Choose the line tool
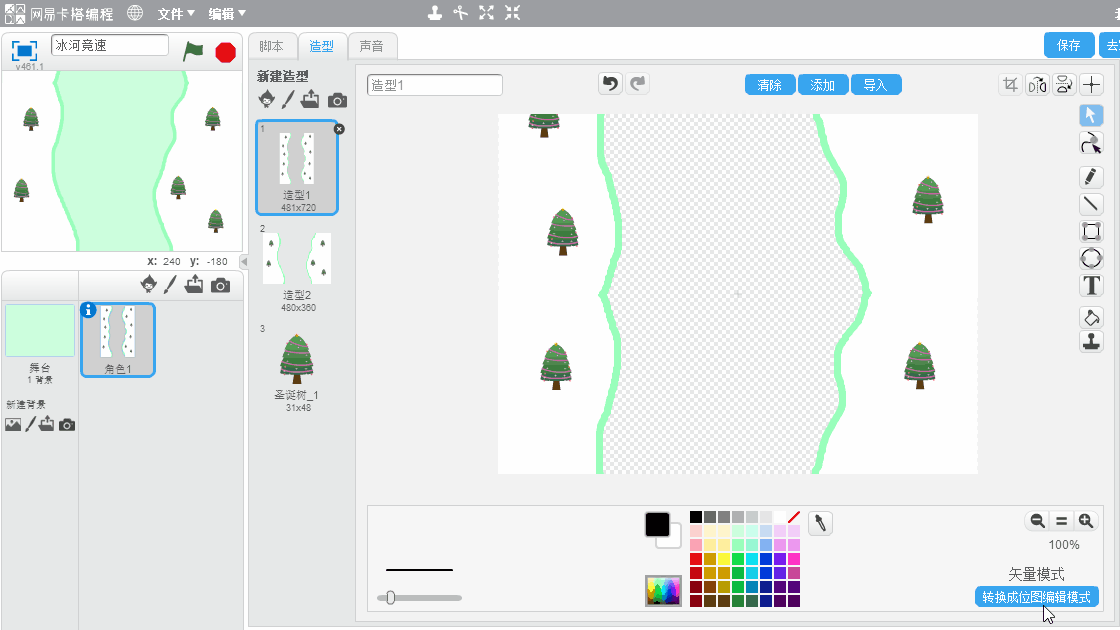The height and width of the screenshot is (630, 1120). pos(1091,204)
